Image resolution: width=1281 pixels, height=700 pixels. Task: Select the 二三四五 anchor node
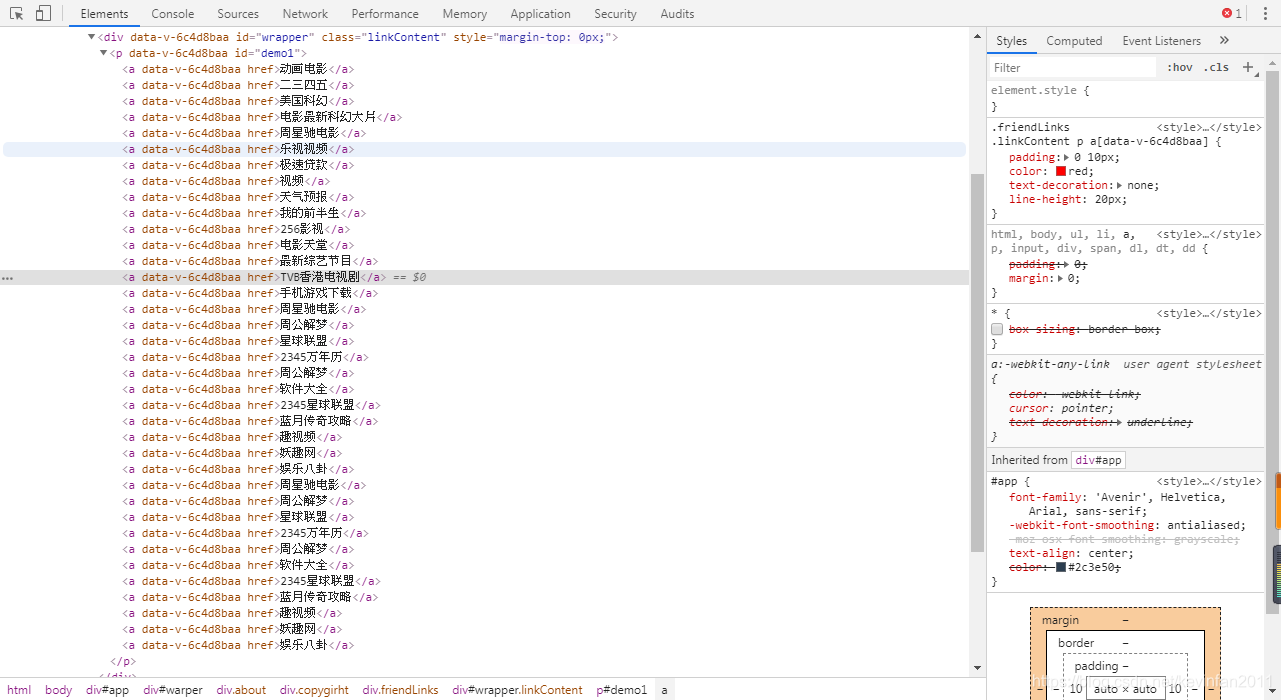(238, 85)
